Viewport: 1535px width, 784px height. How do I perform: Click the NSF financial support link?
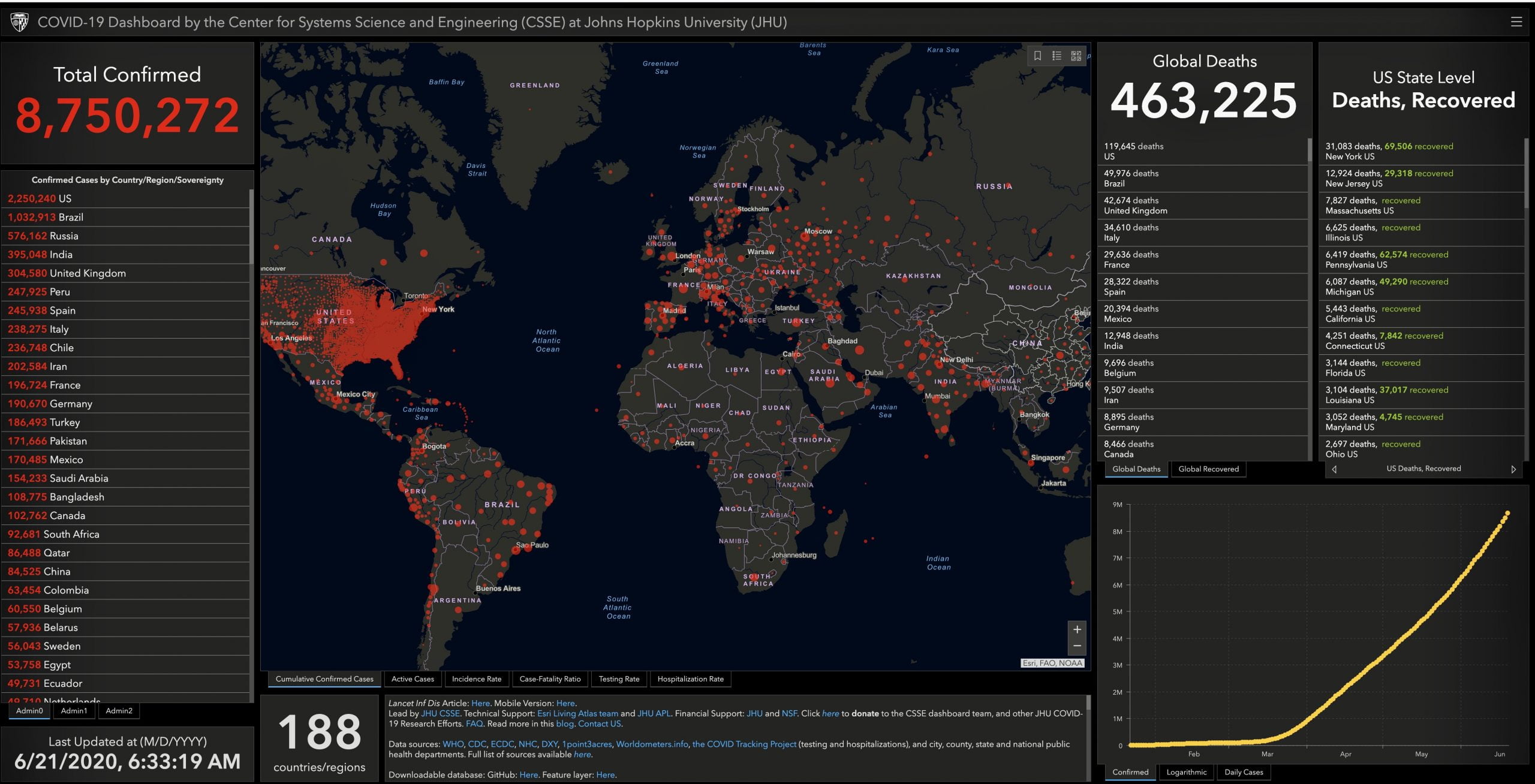(789, 713)
